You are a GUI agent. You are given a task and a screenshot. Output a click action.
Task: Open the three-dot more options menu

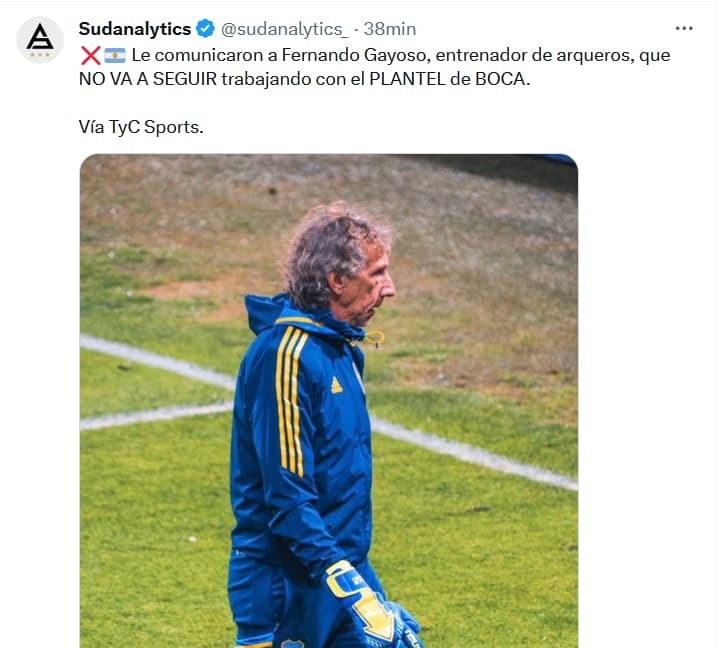684,29
